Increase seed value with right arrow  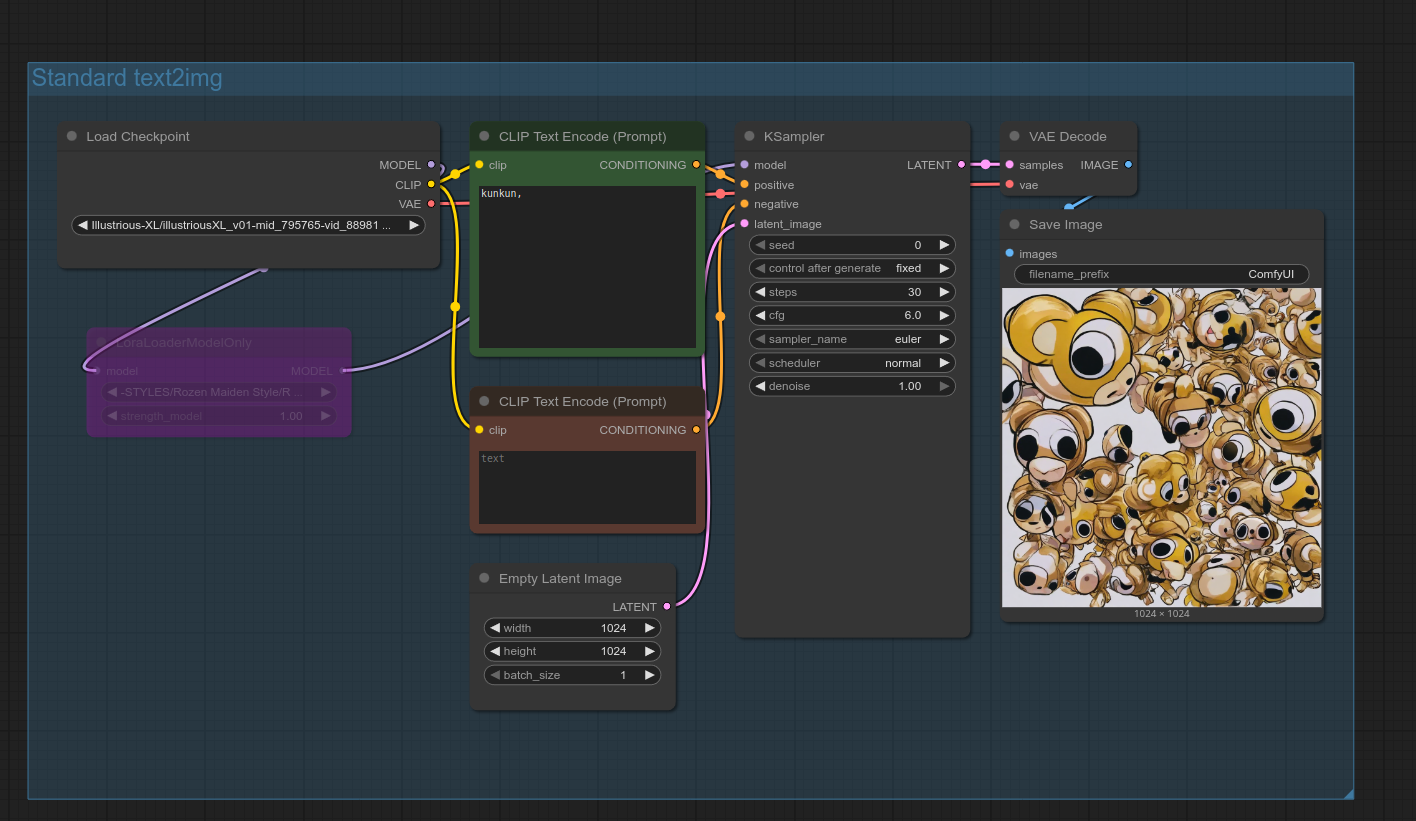pos(944,245)
